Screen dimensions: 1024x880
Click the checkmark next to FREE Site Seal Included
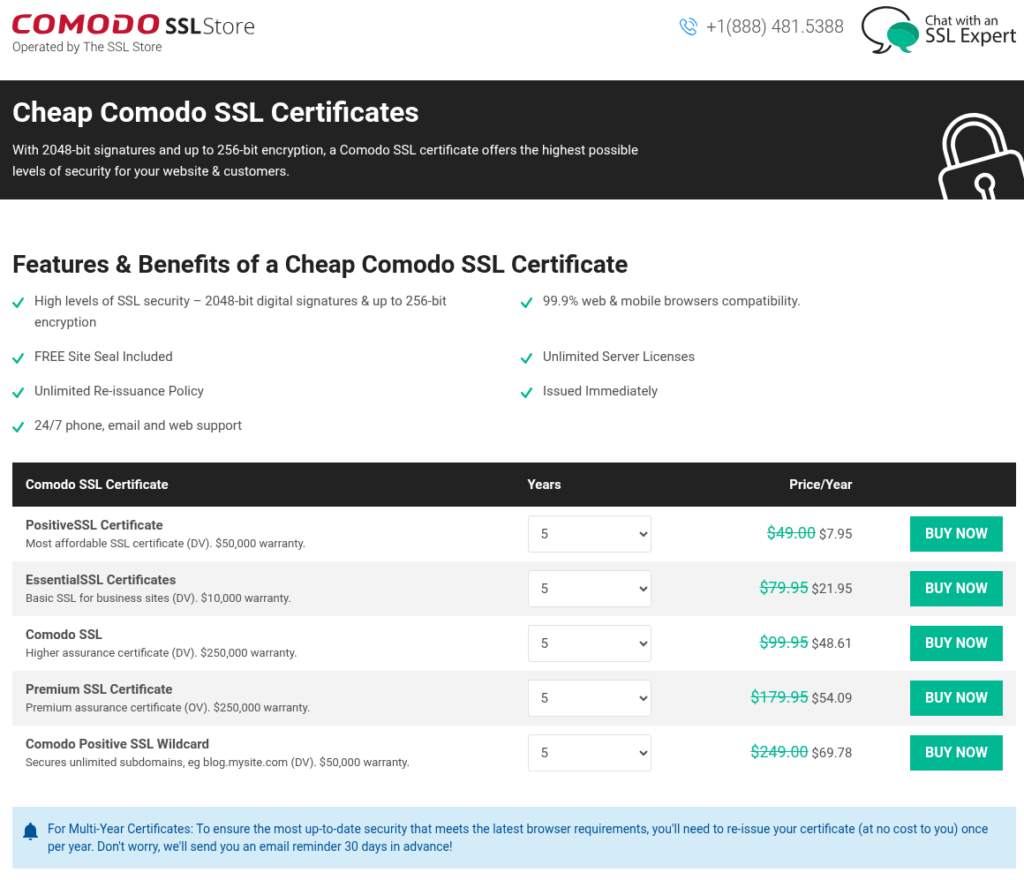18,356
